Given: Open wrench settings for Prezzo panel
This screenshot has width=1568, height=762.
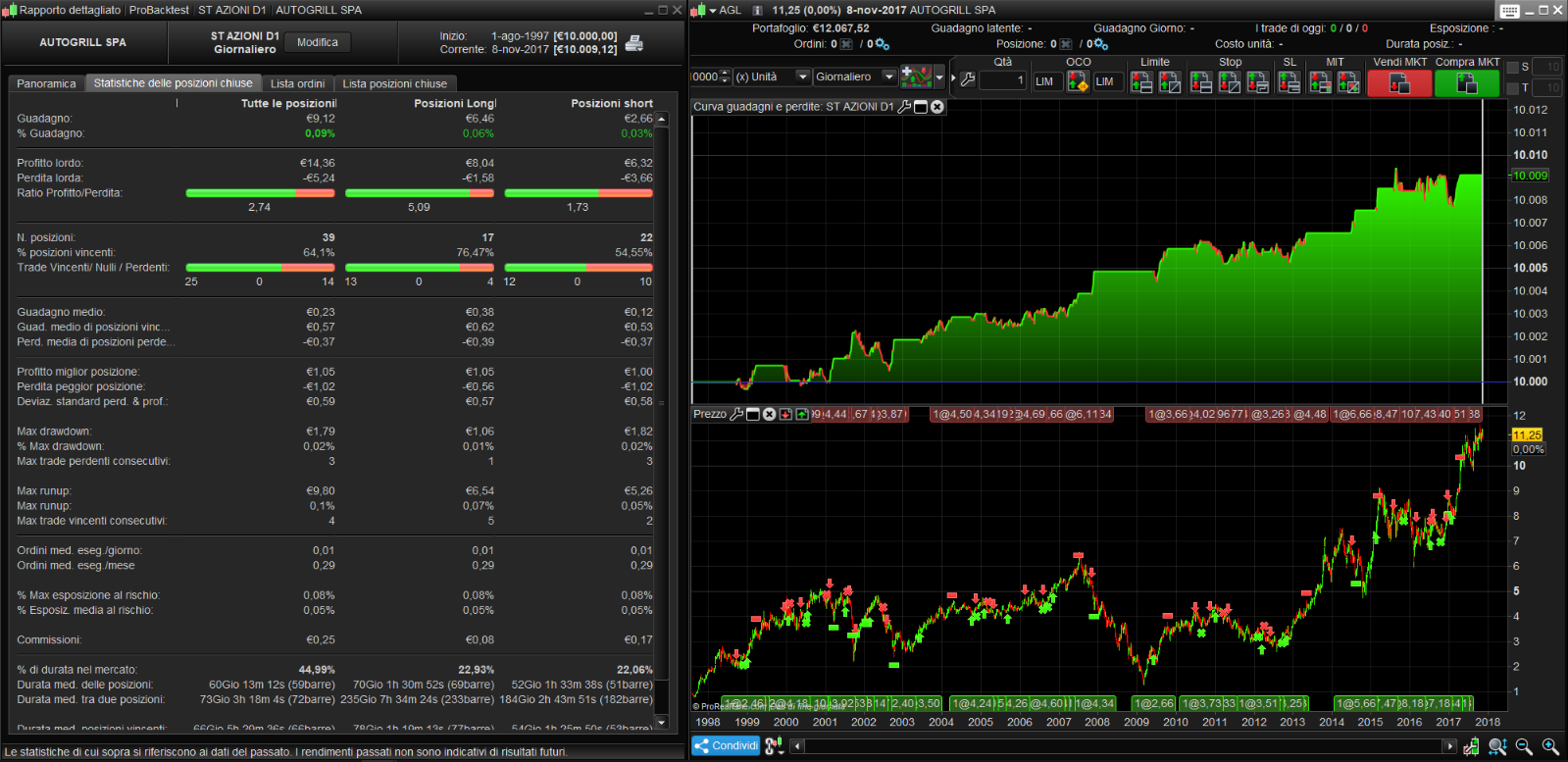Looking at the screenshot, I should pyautogui.click(x=736, y=414).
